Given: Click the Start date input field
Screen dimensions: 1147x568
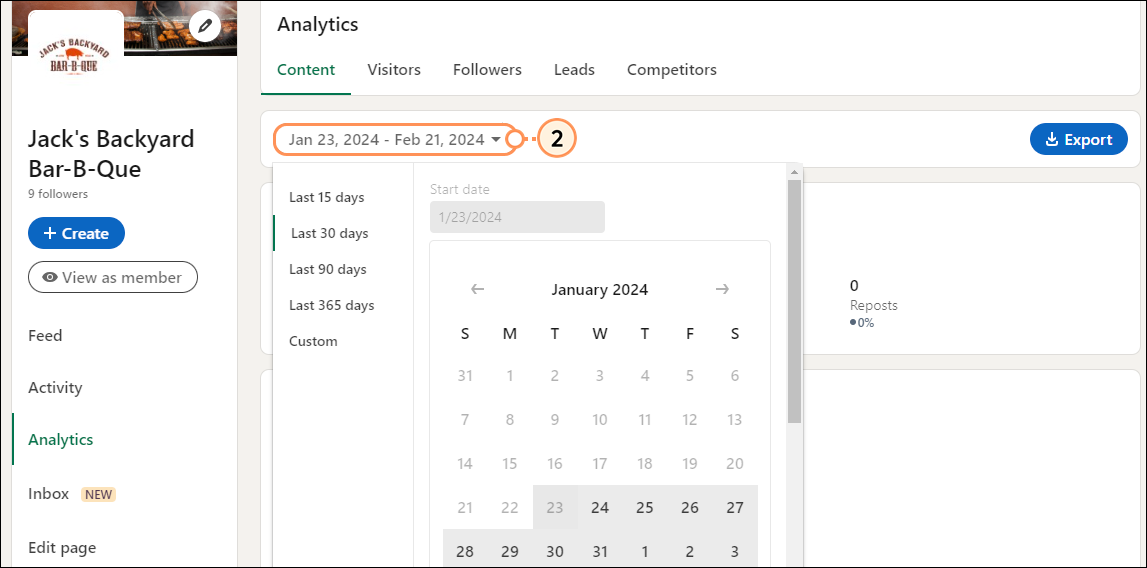Looking at the screenshot, I should pos(517,217).
